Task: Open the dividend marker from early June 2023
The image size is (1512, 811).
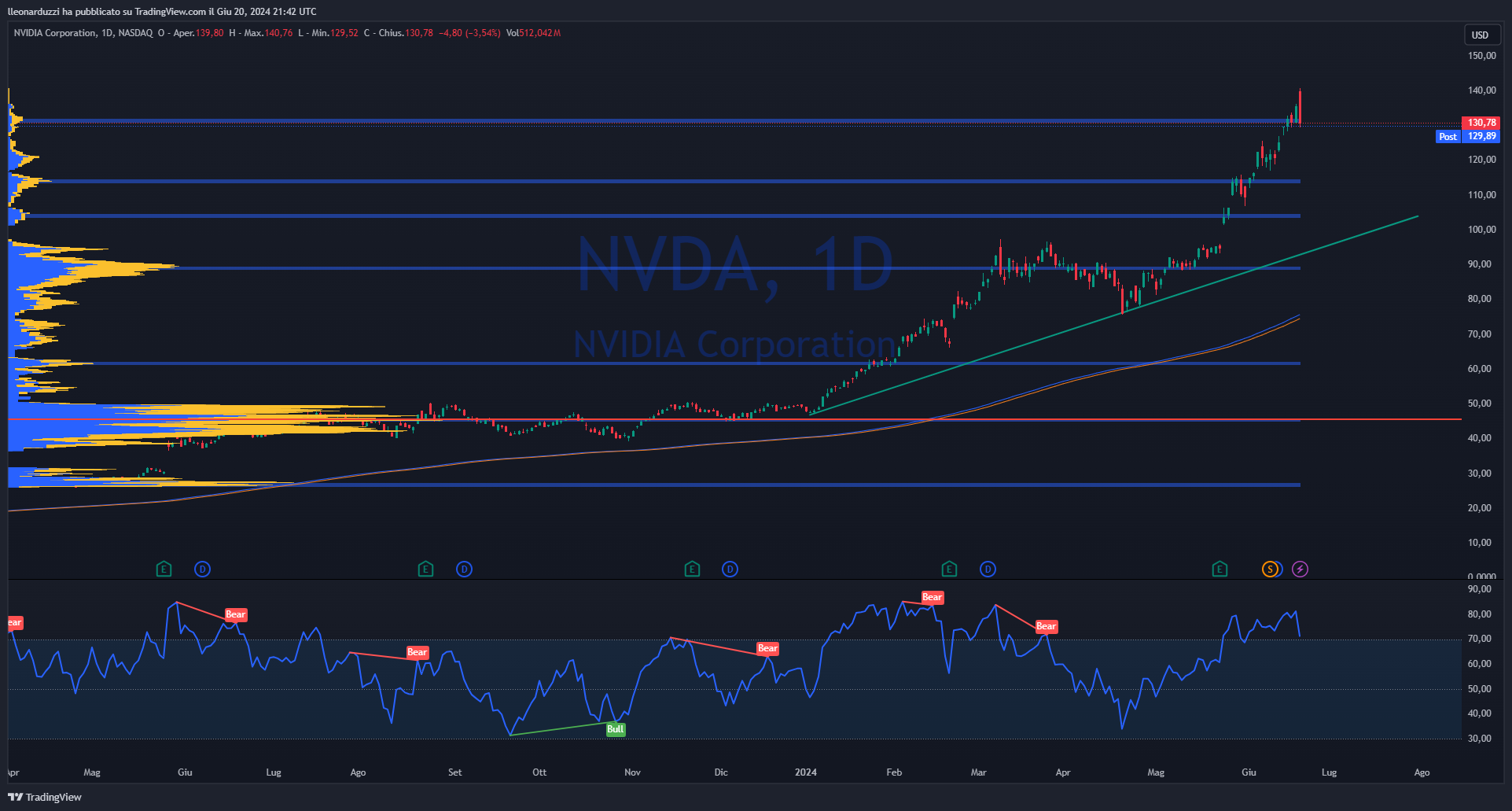Action: [x=202, y=569]
